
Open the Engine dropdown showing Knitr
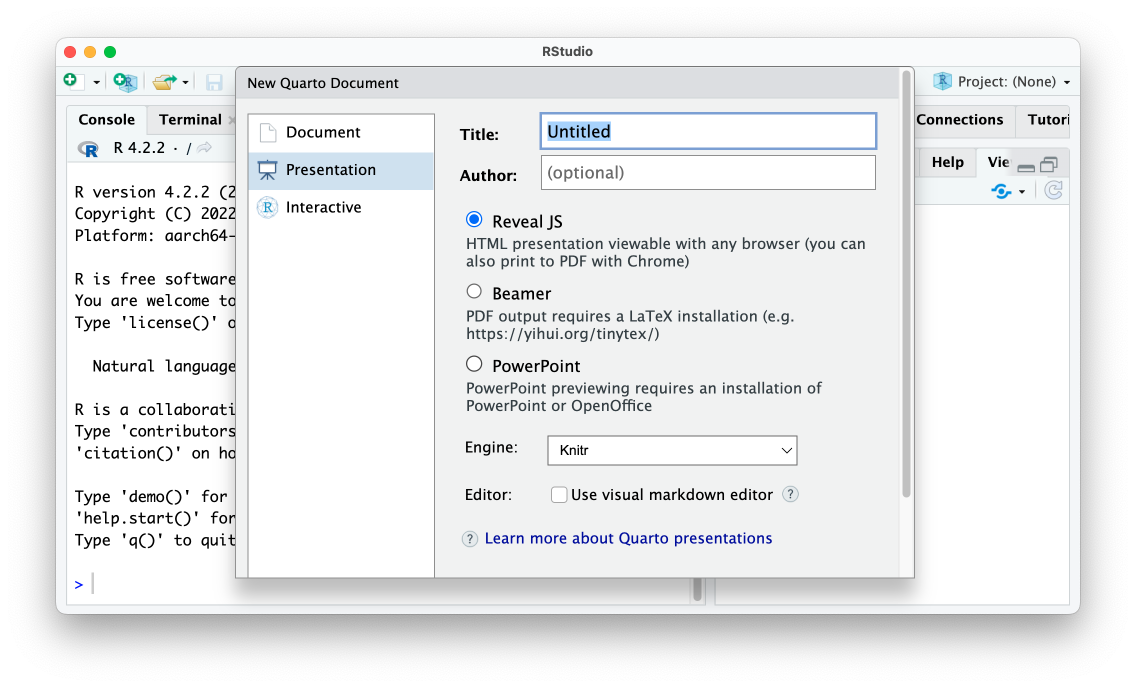pos(671,450)
